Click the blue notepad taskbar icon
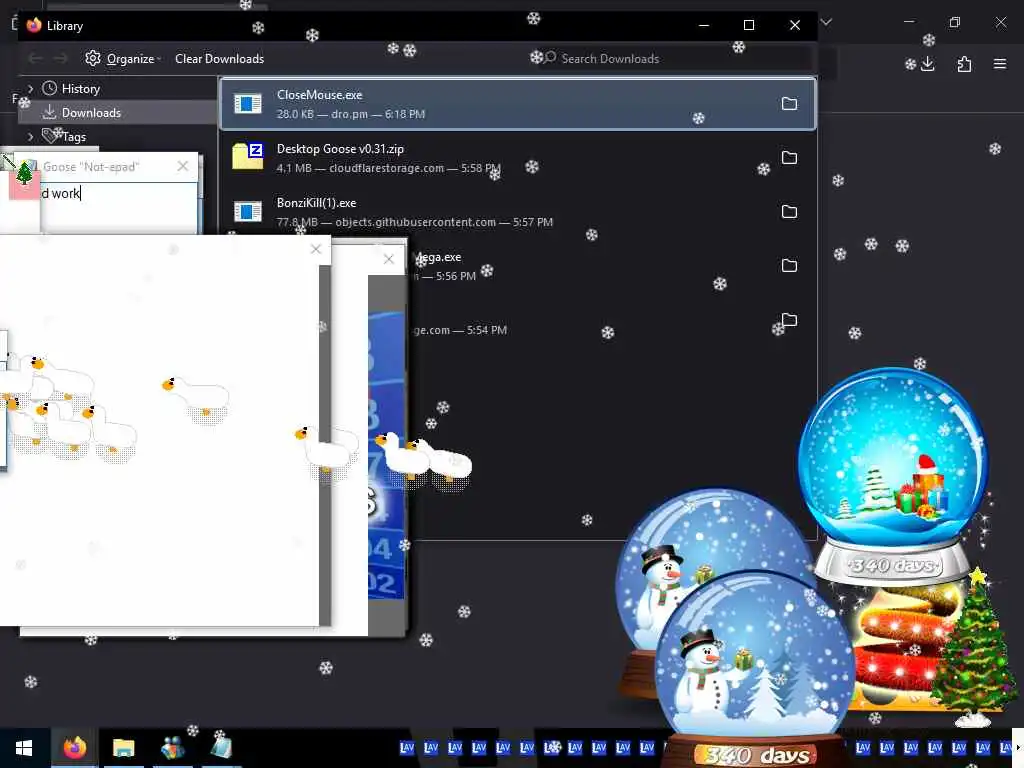The width and height of the screenshot is (1024, 768). coord(221,748)
